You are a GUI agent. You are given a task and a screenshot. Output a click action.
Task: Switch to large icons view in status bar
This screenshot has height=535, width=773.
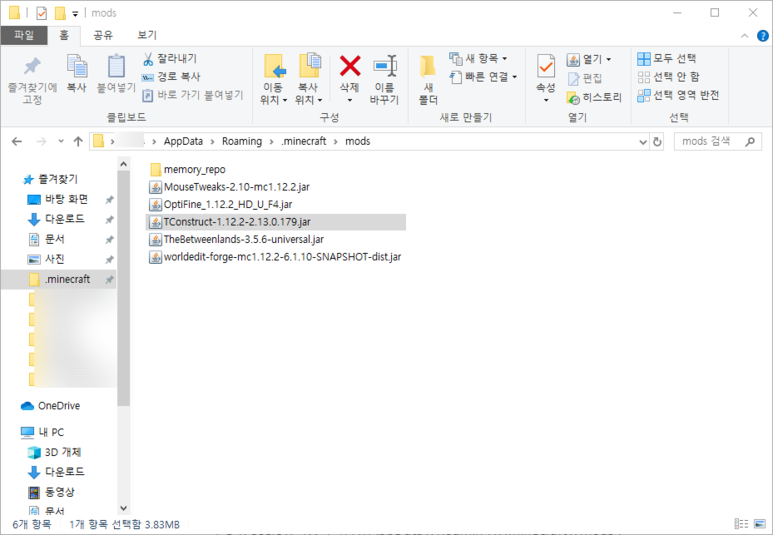click(760, 524)
